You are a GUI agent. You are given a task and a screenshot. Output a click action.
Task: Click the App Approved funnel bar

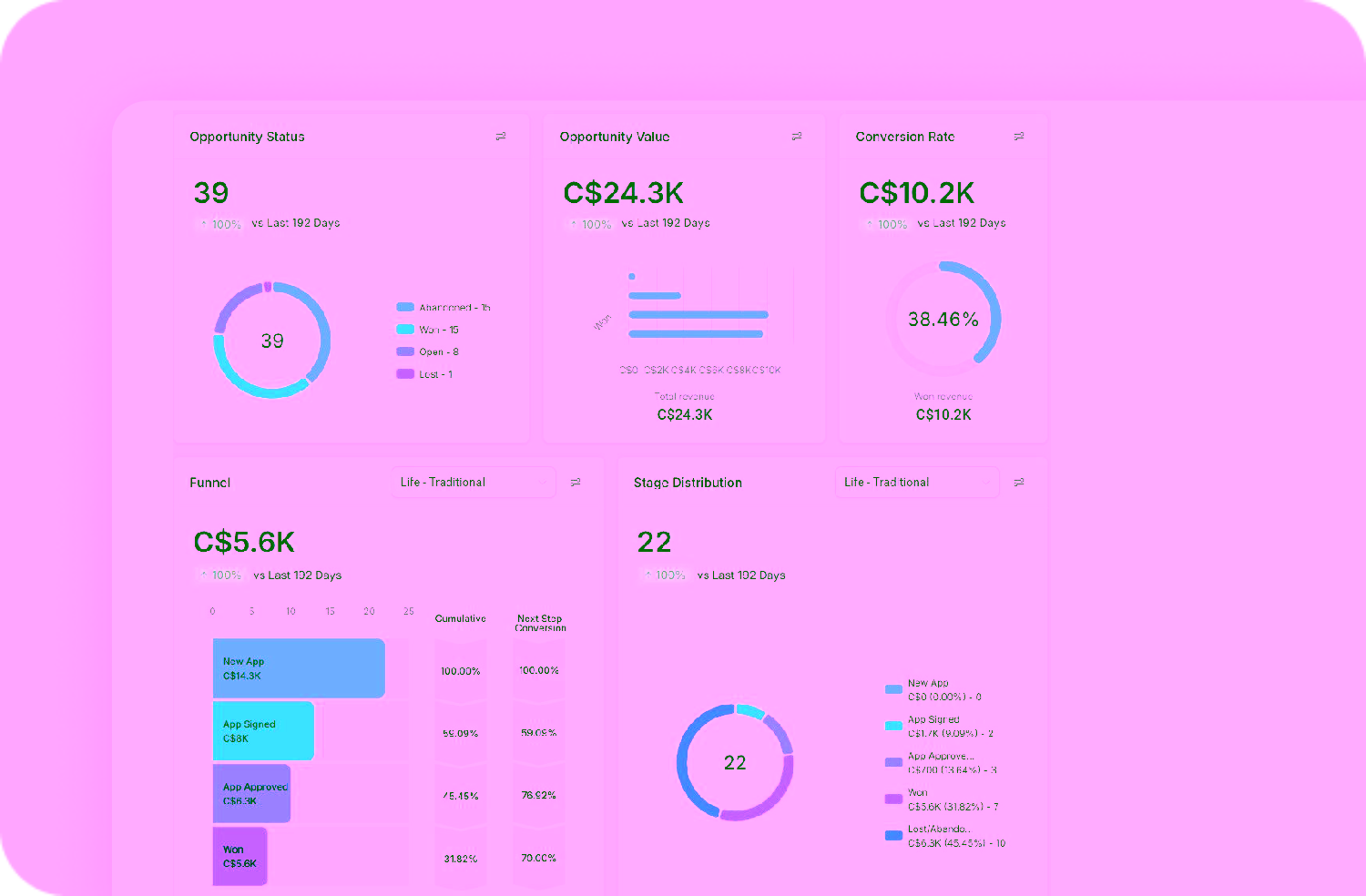(251, 794)
